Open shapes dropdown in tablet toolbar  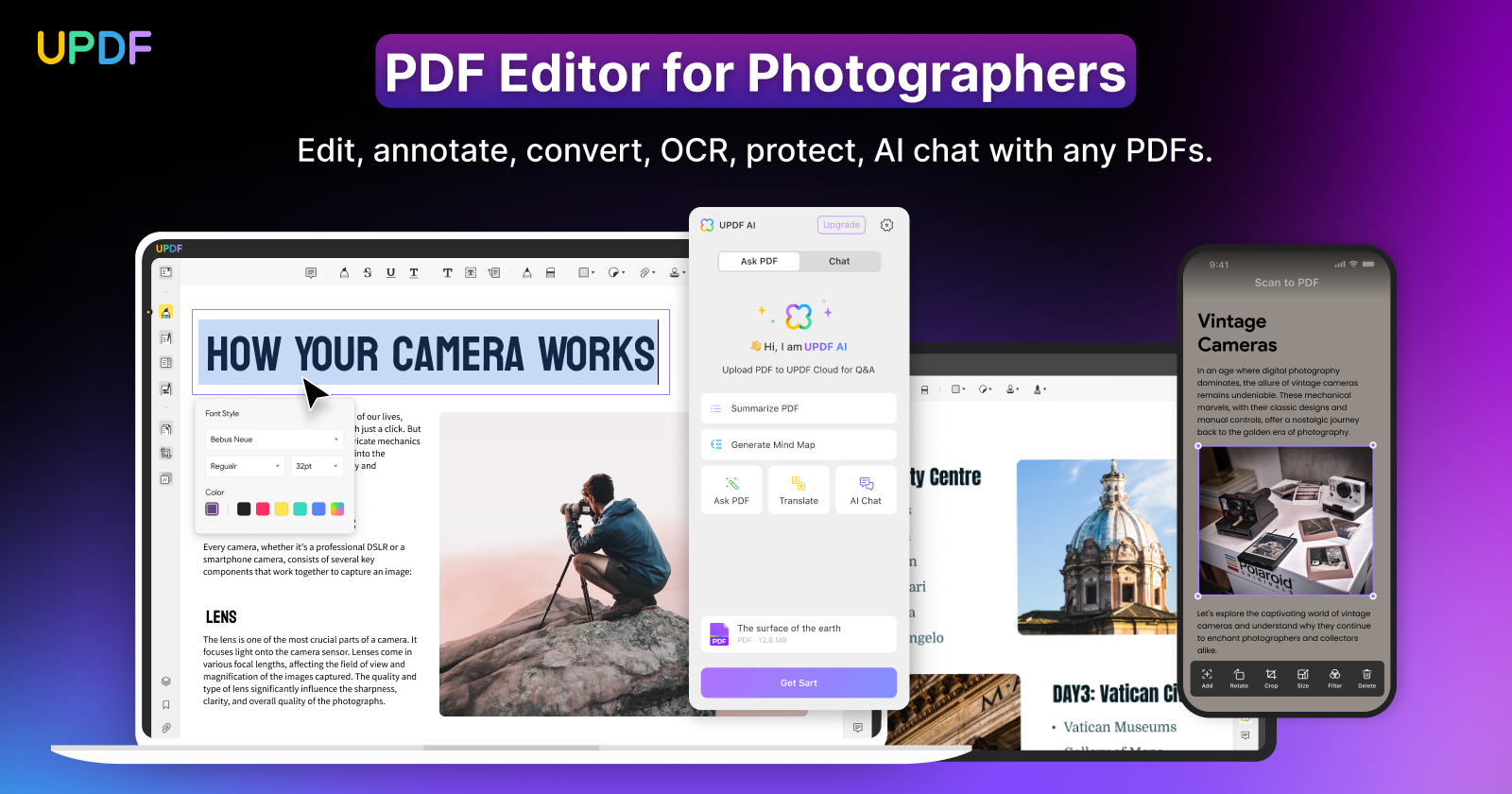tap(957, 389)
